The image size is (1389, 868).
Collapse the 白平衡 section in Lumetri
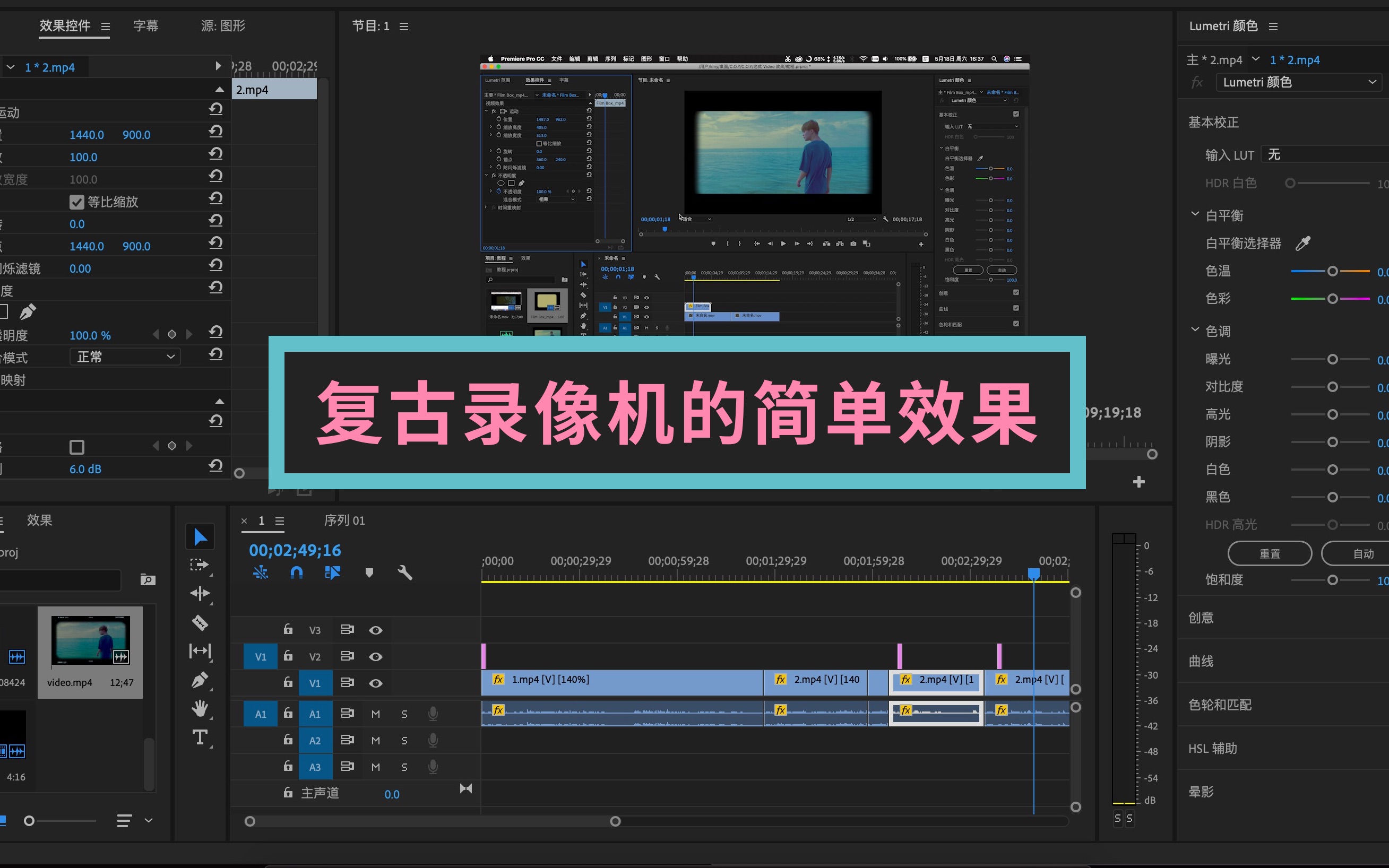click(x=1195, y=214)
